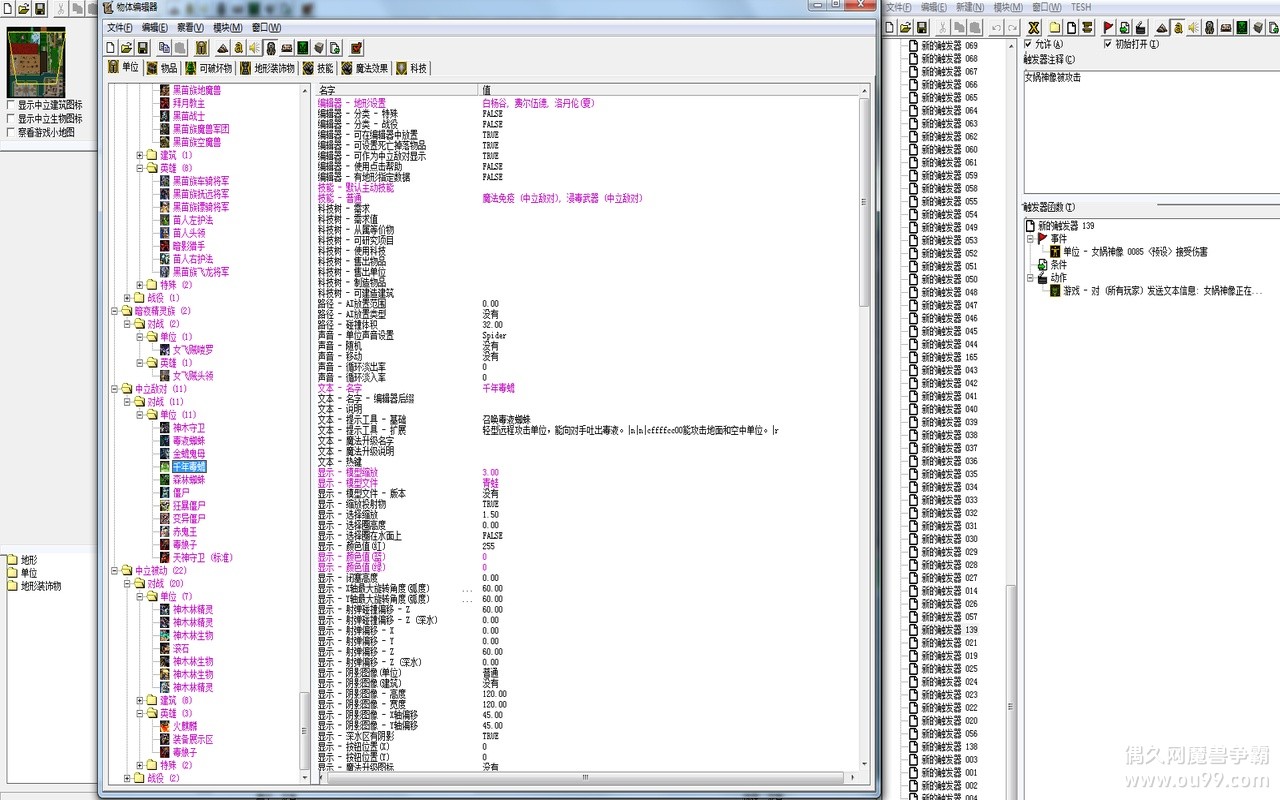Click Terrain Editor mountain icon in Trigger Editor toolbar

tap(1161, 27)
